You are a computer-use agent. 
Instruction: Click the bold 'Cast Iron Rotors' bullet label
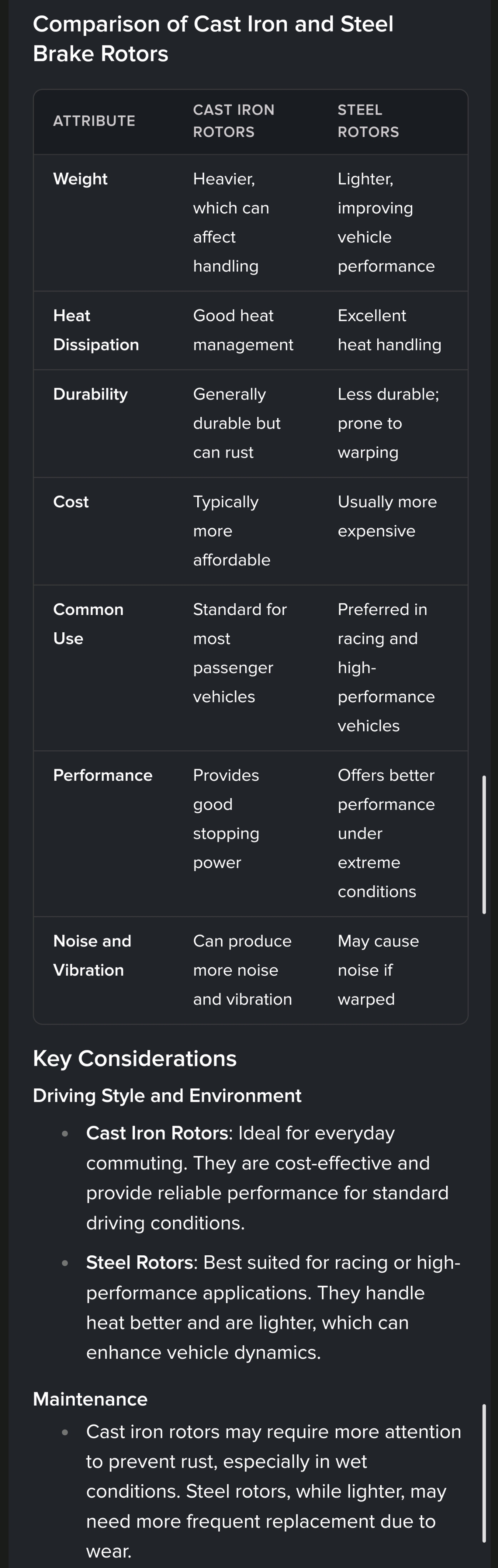(157, 1133)
